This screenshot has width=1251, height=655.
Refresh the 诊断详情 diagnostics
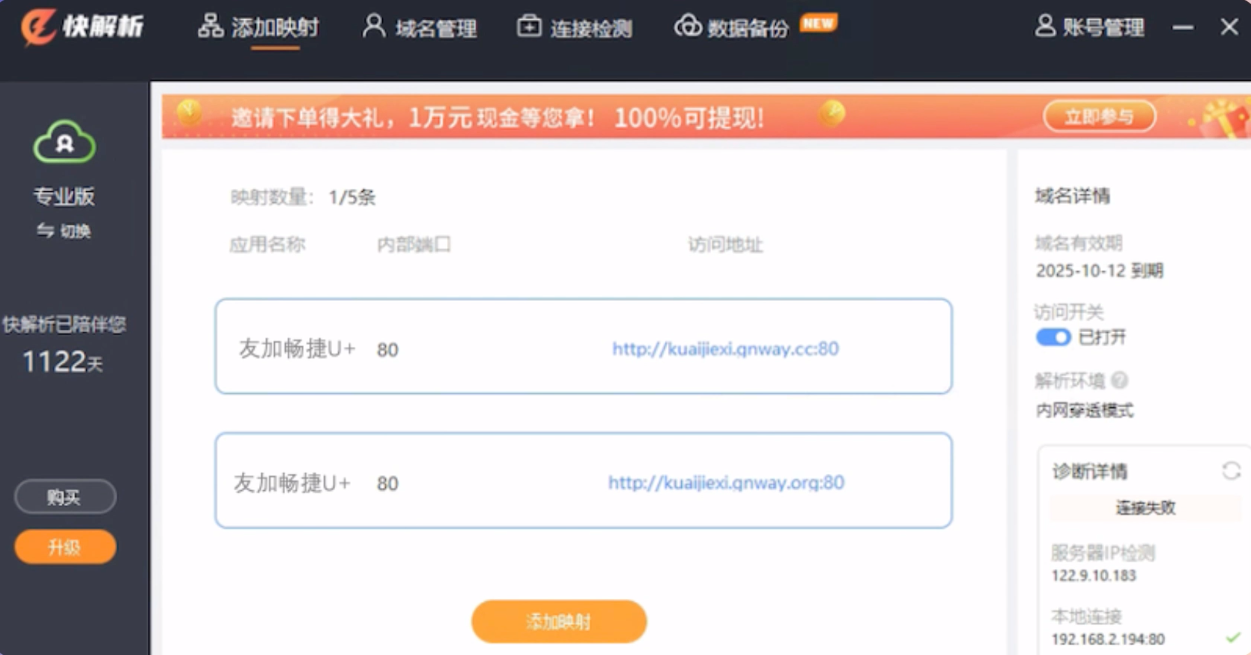1231,471
